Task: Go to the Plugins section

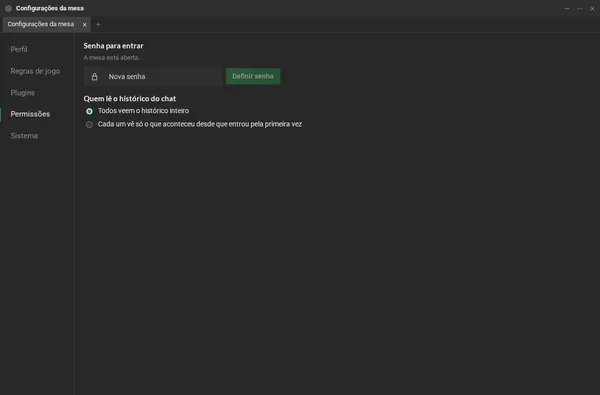Action: [x=22, y=93]
